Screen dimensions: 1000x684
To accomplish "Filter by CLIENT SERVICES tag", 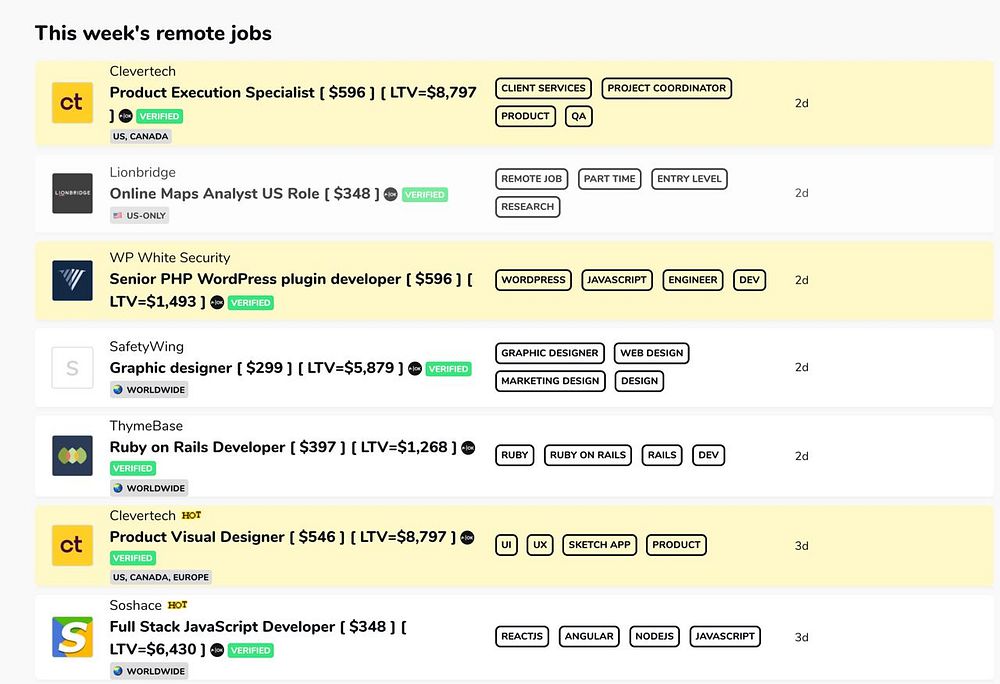I will 543,88.
